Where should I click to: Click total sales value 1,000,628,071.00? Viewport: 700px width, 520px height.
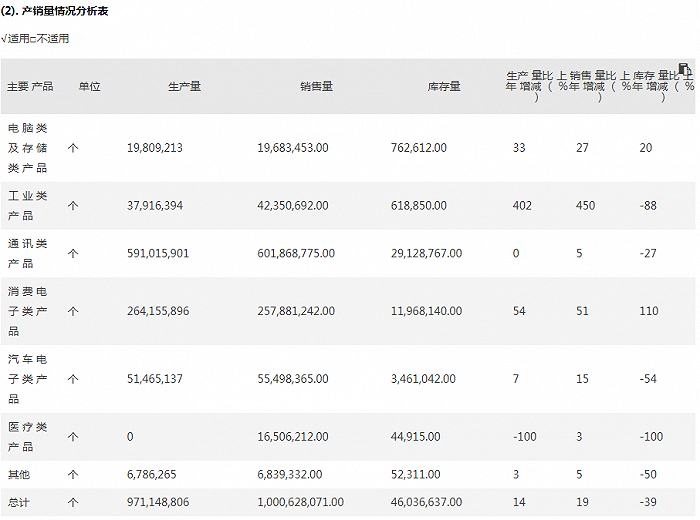(301, 502)
